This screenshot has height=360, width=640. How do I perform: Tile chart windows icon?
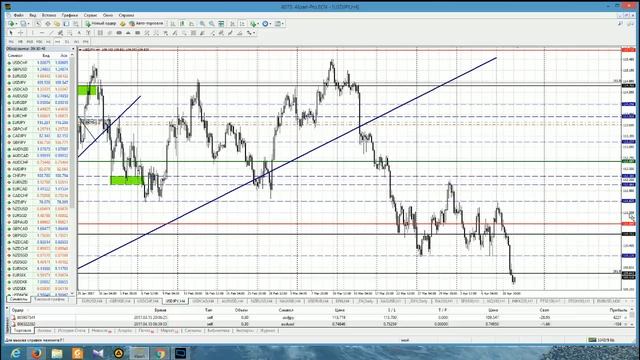tap(221, 24)
